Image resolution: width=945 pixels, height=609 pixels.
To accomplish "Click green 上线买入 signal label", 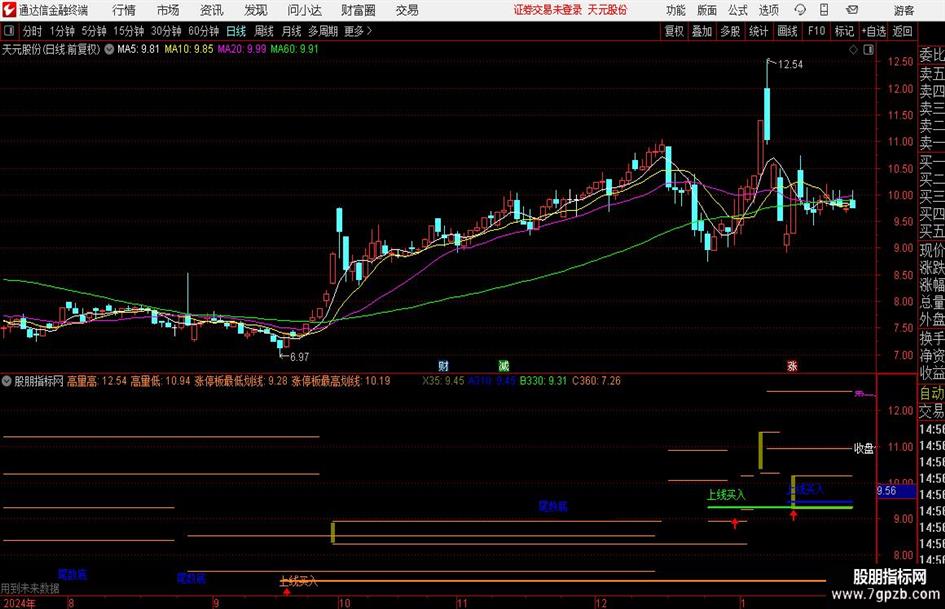I will pyautogui.click(x=726, y=495).
